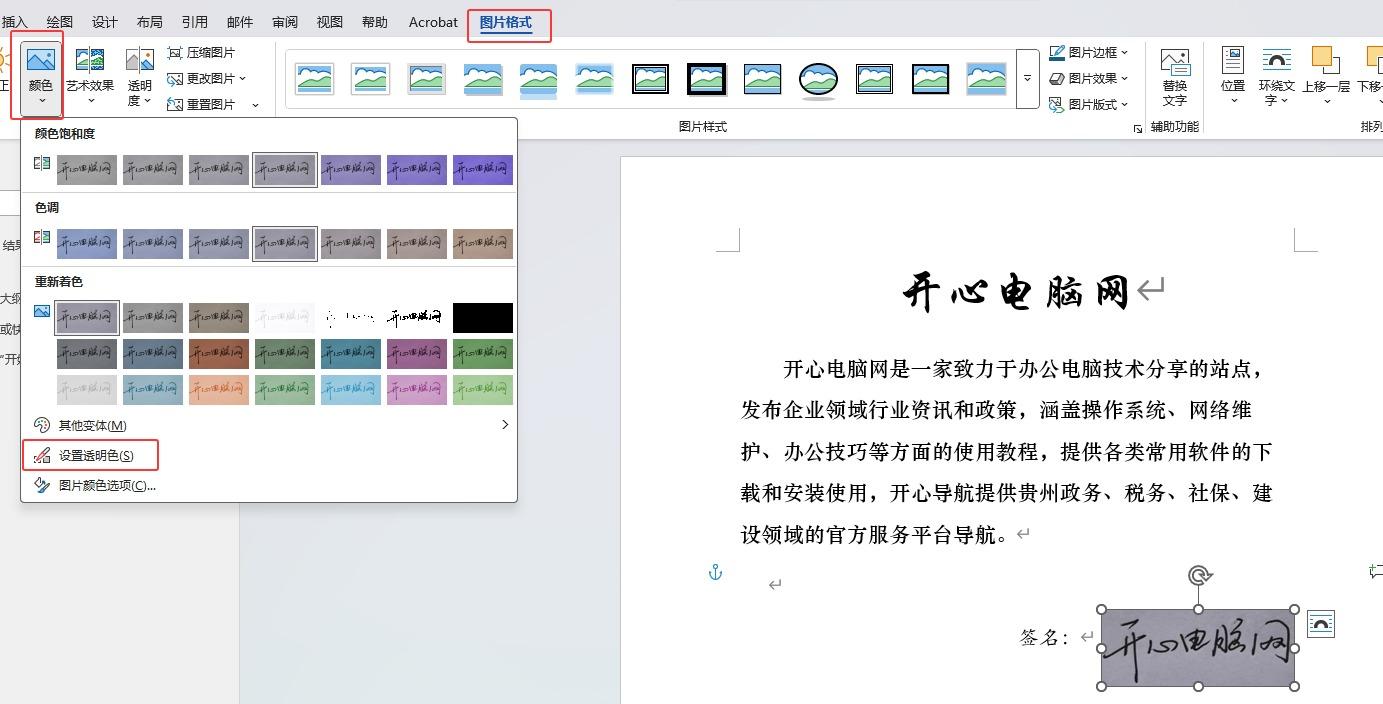
Task: Click the 压缩图片 compress picture icon
Action: coord(175,53)
